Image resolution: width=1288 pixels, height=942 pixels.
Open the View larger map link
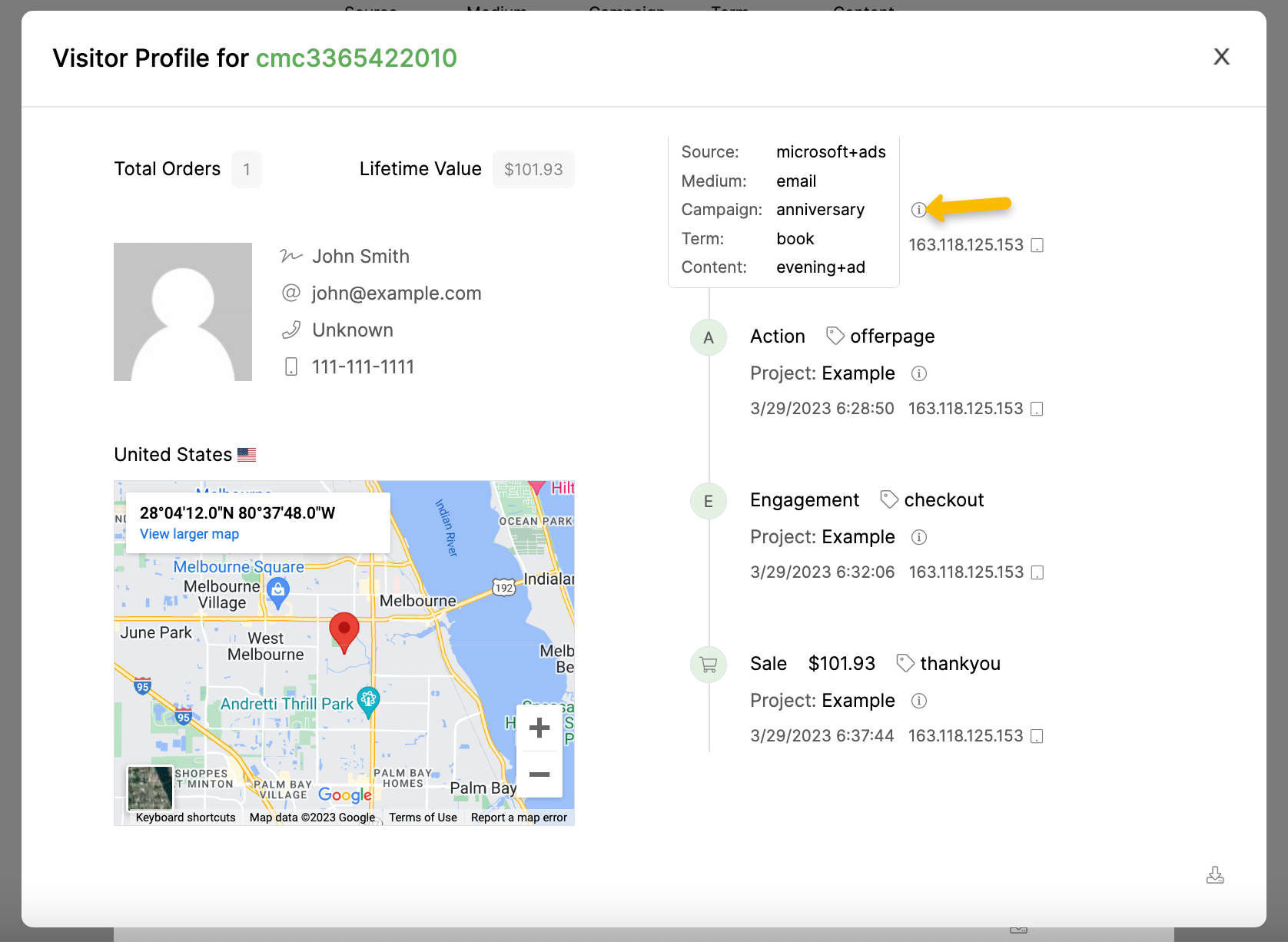189,534
